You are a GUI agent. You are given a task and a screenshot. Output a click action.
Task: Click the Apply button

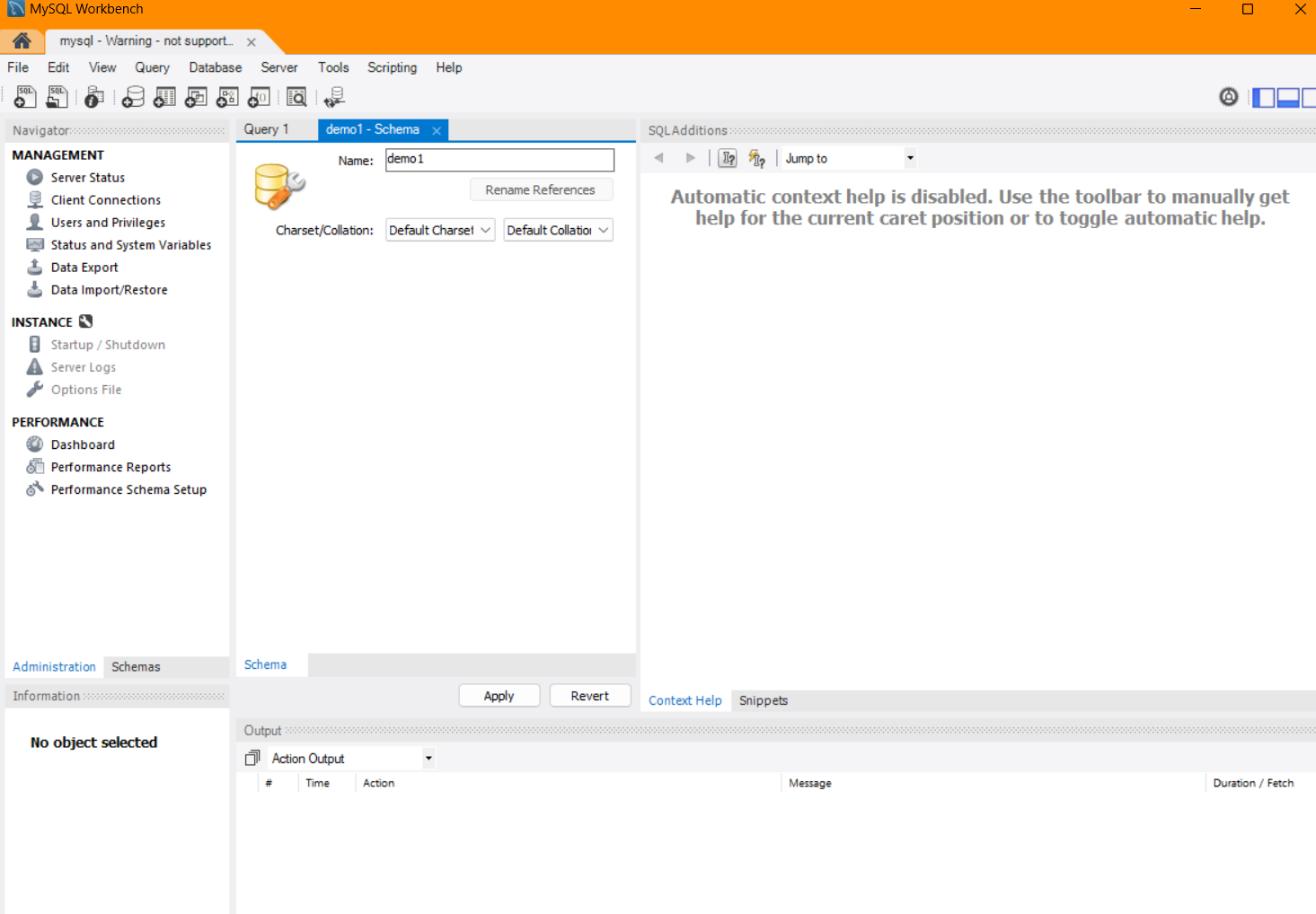point(499,696)
